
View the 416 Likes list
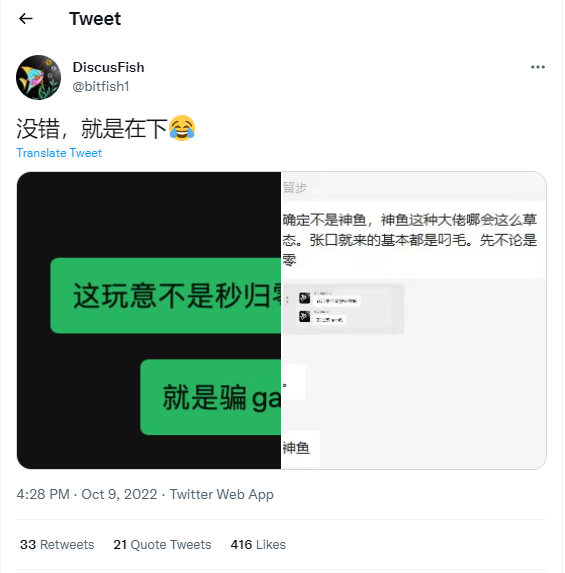click(x=258, y=544)
